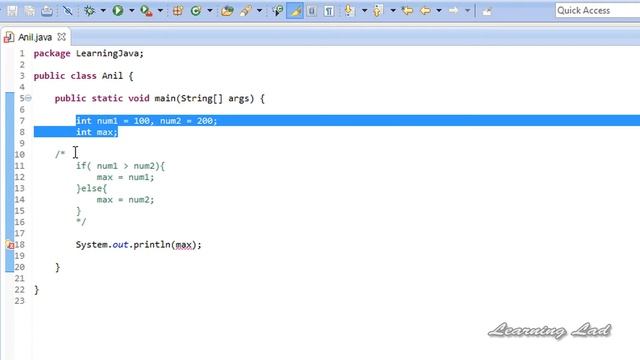Click line number 23 in the gutter
This screenshot has height=360, width=640.
point(20,301)
